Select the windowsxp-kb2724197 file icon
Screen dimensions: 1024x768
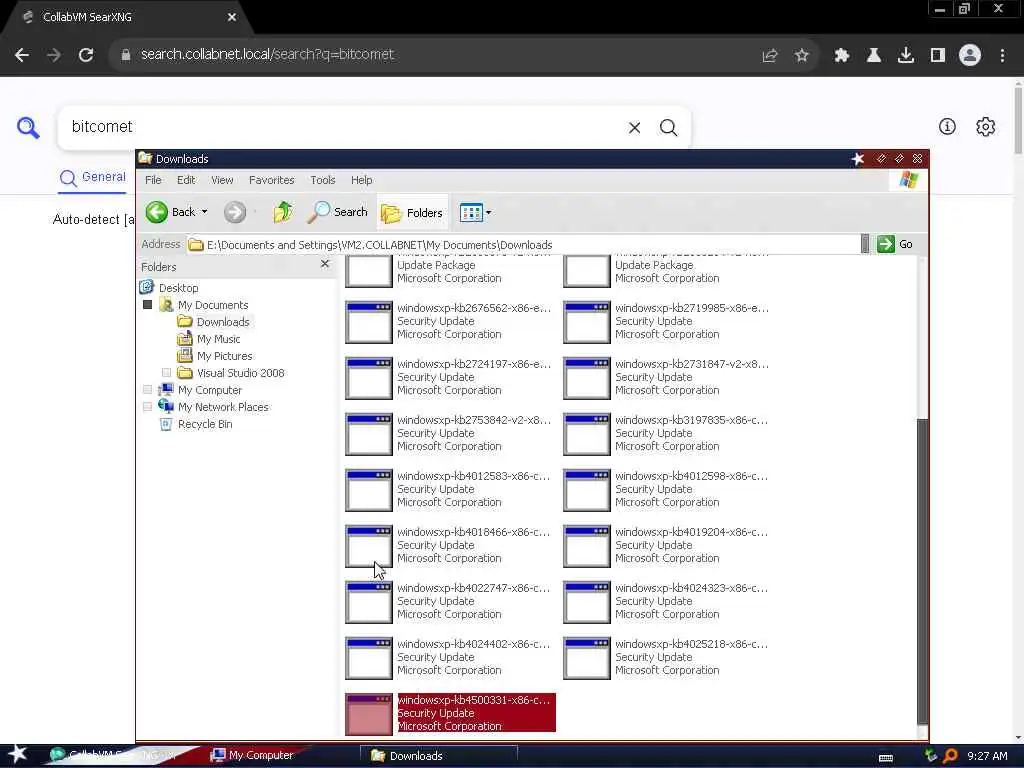pos(369,378)
